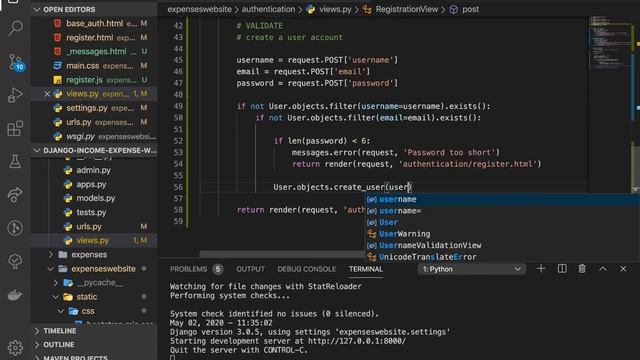Open base_auth.html in Open Editors
This screenshot has height=360, width=640.
point(94,24)
